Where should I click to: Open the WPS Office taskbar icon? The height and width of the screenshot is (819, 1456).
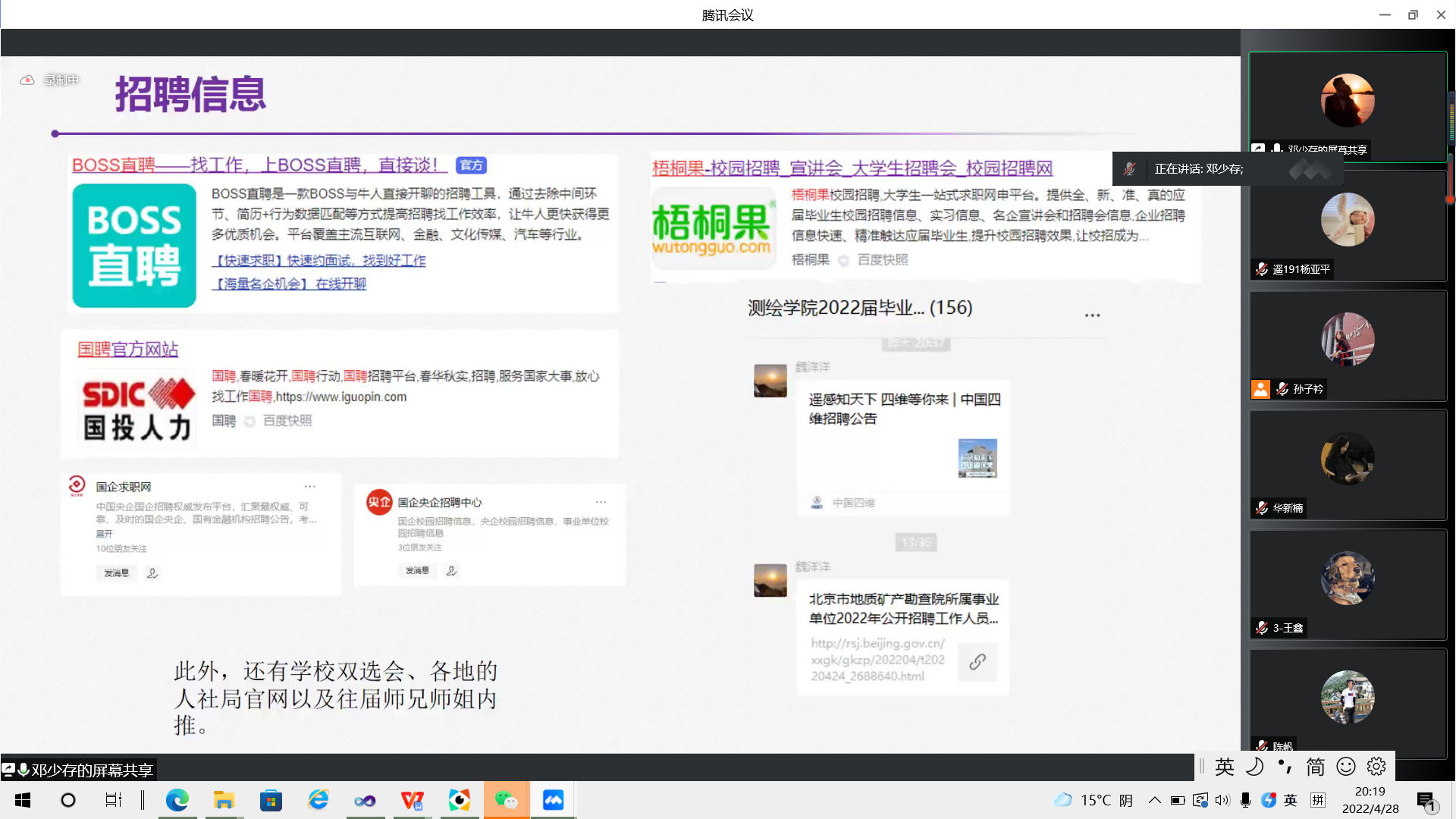pyautogui.click(x=412, y=800)
